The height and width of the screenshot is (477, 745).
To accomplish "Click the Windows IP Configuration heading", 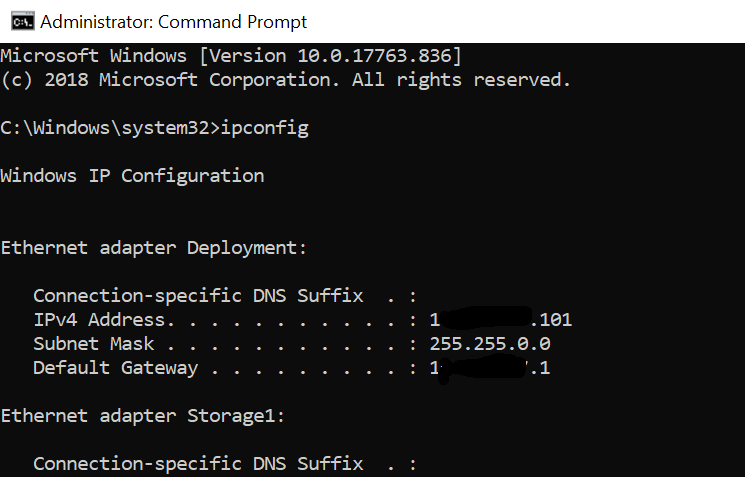I will [132, 176].
